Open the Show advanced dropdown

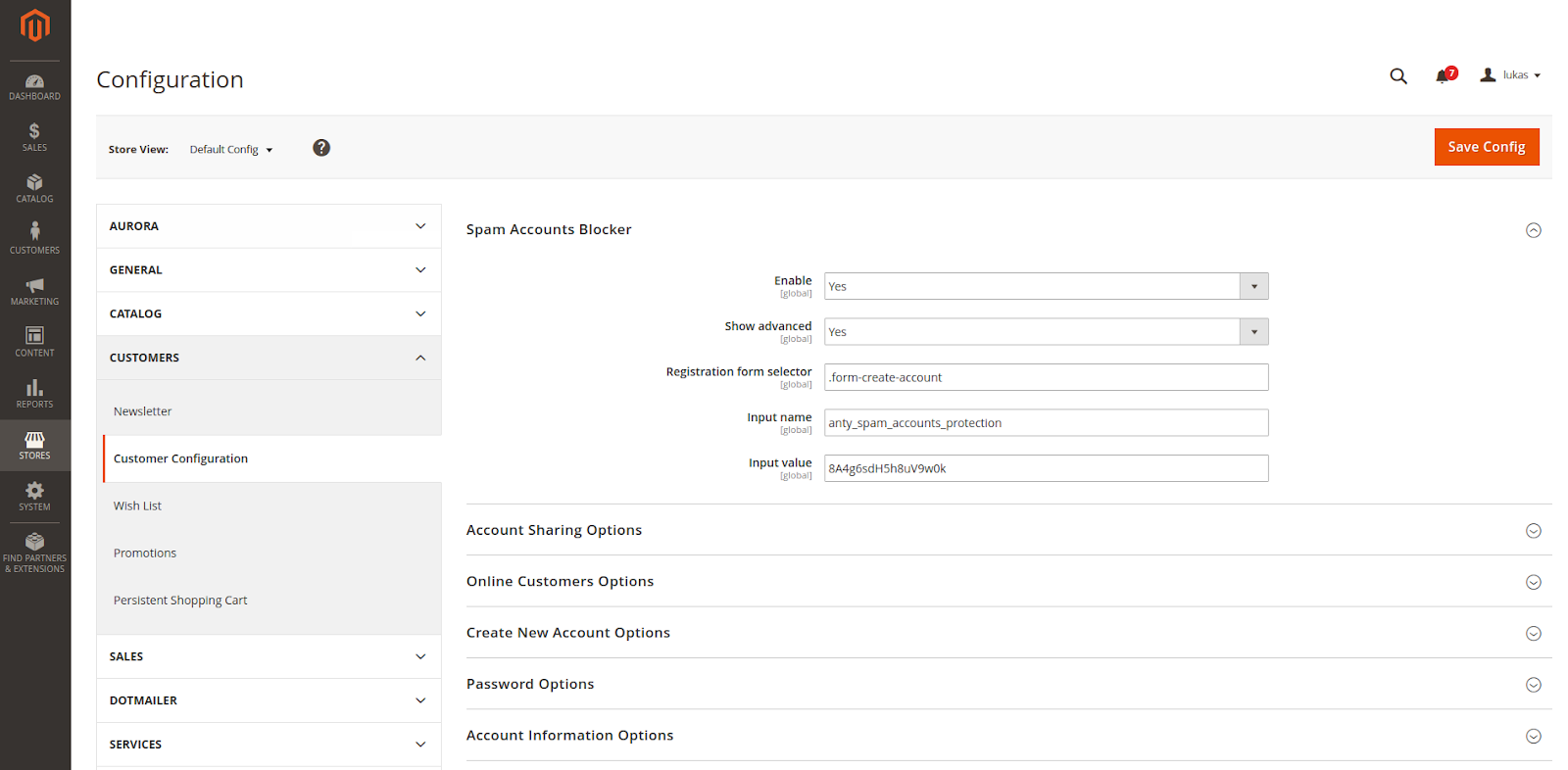[1046, 332]
